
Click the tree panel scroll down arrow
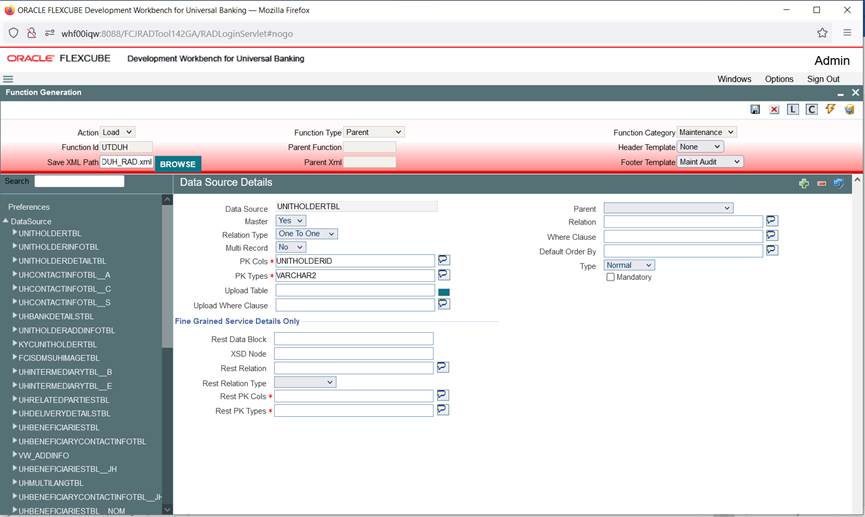tap(167, 509)
